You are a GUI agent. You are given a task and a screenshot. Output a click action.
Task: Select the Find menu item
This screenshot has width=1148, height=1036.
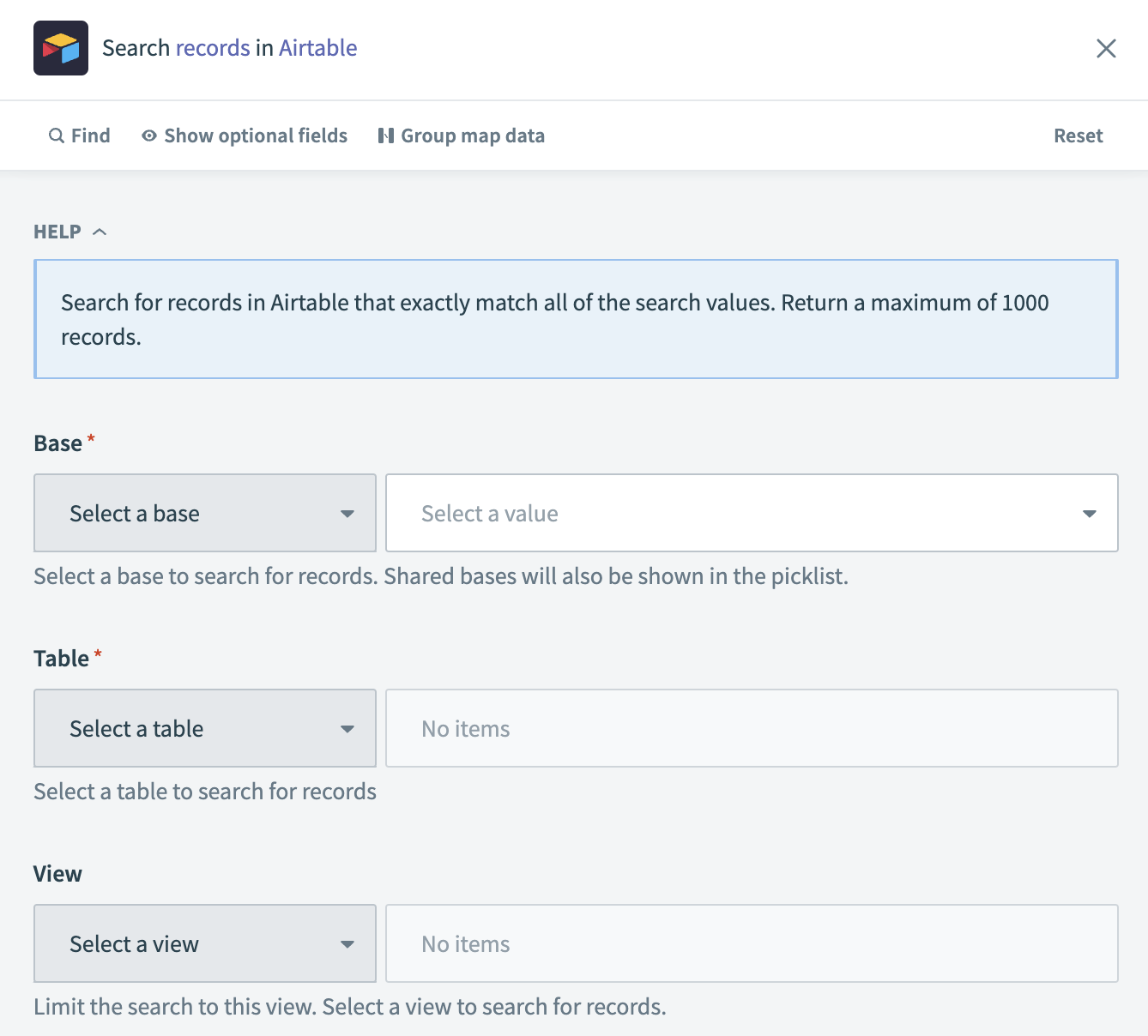(x=80, y=136)
